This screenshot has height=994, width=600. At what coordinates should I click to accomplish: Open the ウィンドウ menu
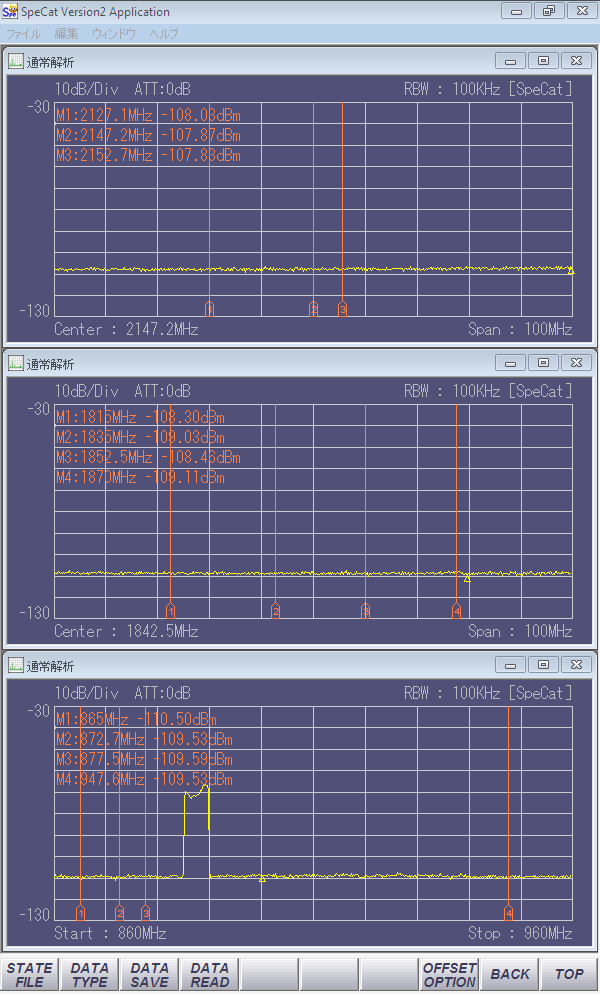[114, 34]
